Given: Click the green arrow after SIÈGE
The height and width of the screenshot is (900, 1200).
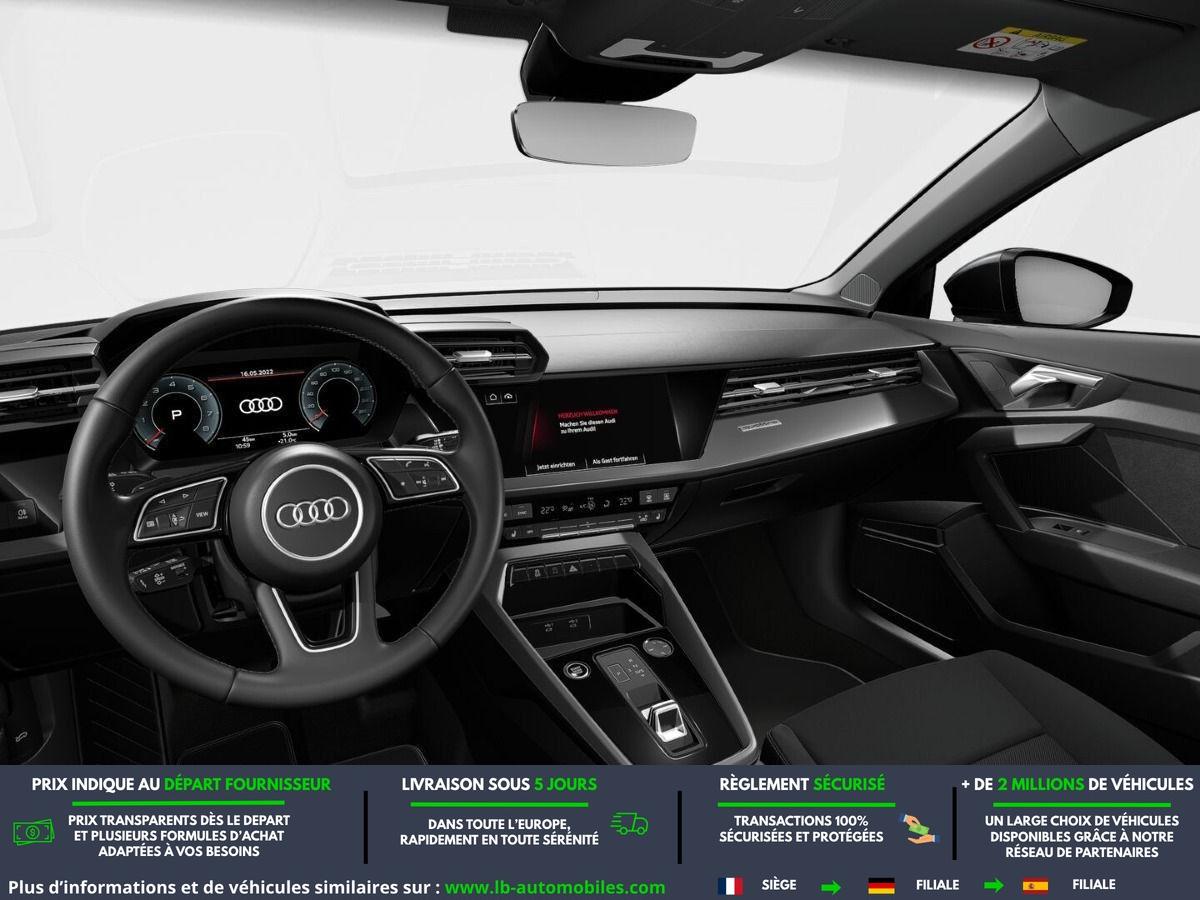Looking at the screenshot, I should click(831, 886).
